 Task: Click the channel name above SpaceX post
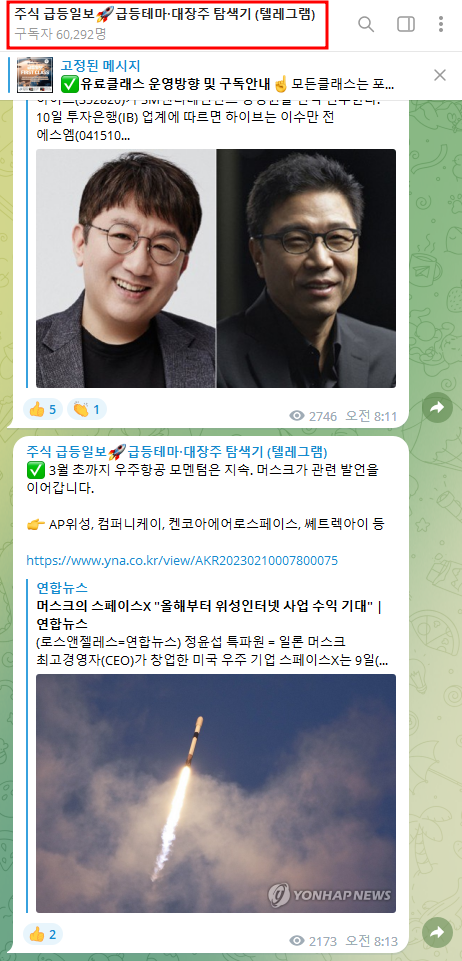pos(177,452)
